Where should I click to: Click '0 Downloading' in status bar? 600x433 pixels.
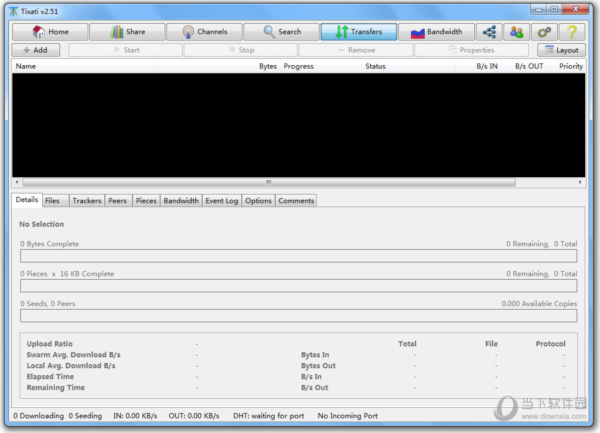[x=39, y=416]
